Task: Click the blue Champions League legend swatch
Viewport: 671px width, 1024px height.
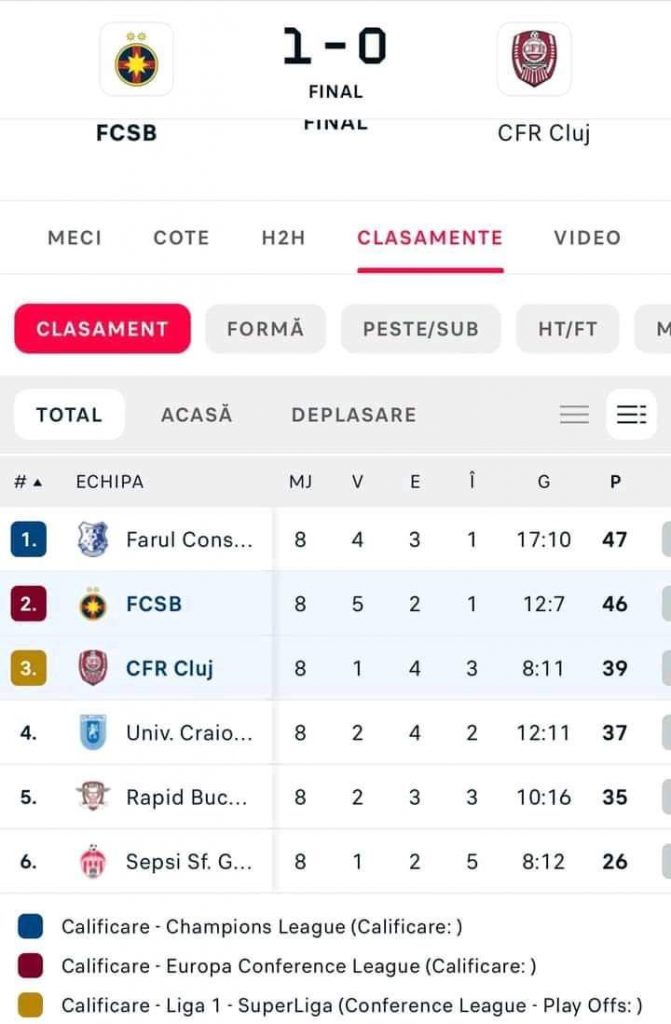Action: tap(30, 927)
